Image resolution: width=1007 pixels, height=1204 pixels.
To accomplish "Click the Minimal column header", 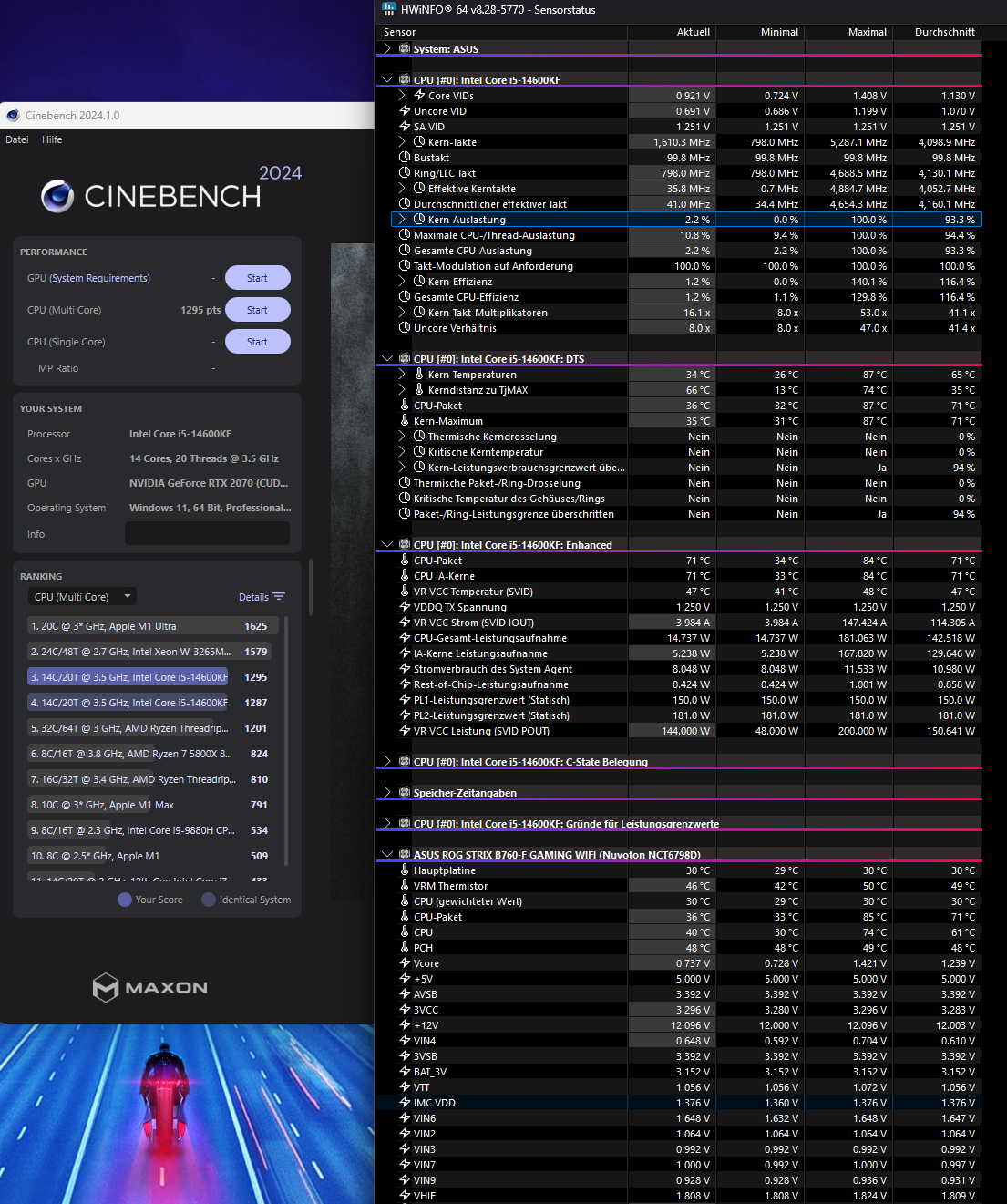I will click(x=760, y=32).
